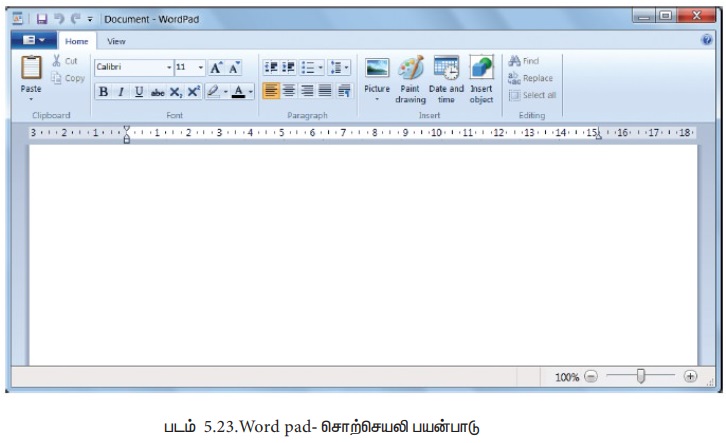Click the Find button
The width and height of the screenshot is (726, 443).
pyautogui.click(x=524, y=61)
